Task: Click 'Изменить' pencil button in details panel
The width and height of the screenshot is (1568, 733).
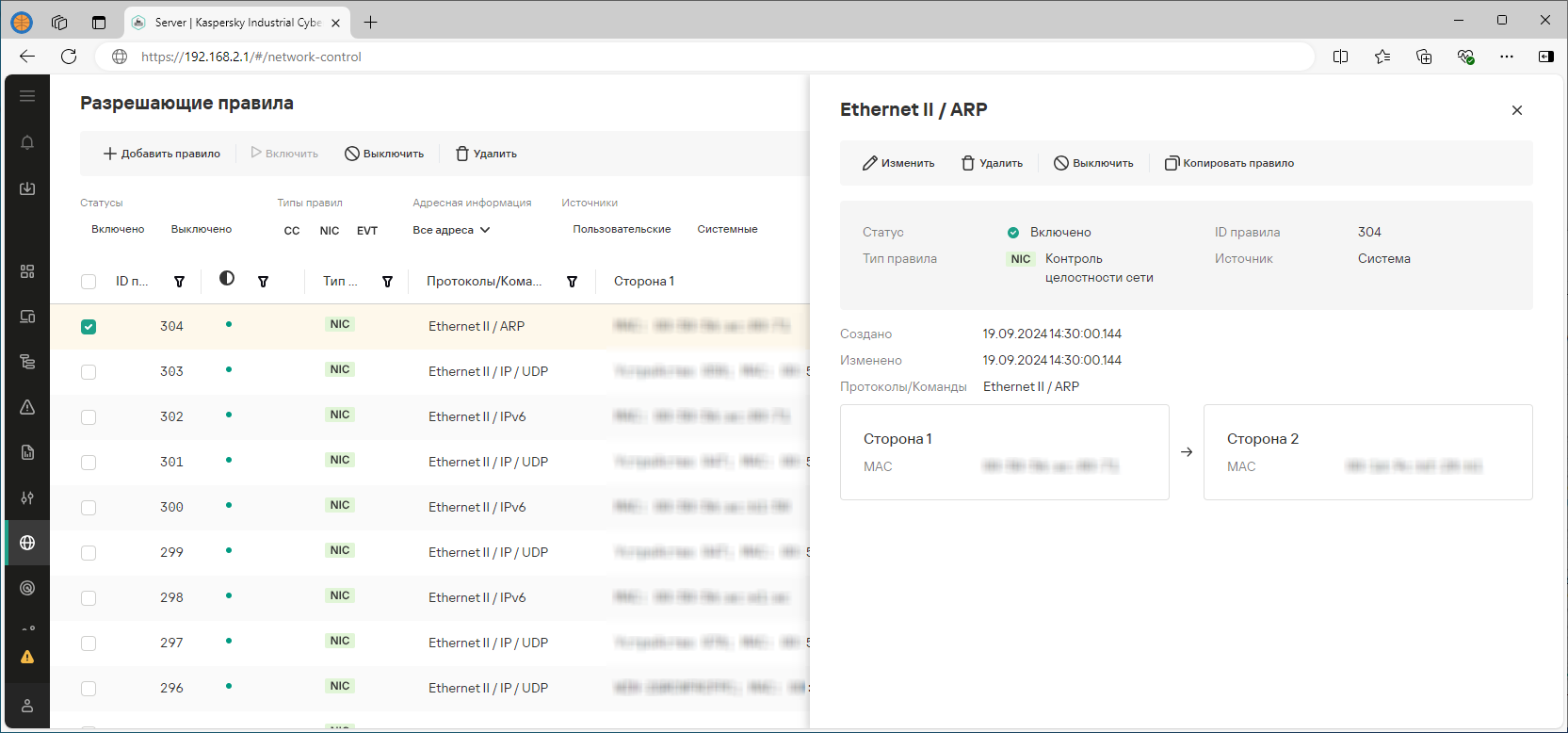Action: [x=898, y=163]
